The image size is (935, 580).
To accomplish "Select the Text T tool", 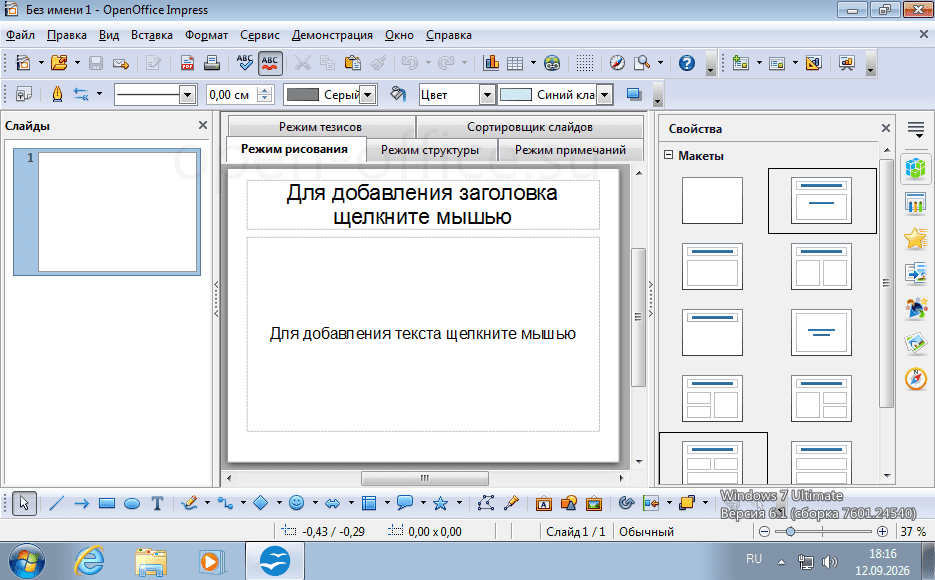I will 157,504.
